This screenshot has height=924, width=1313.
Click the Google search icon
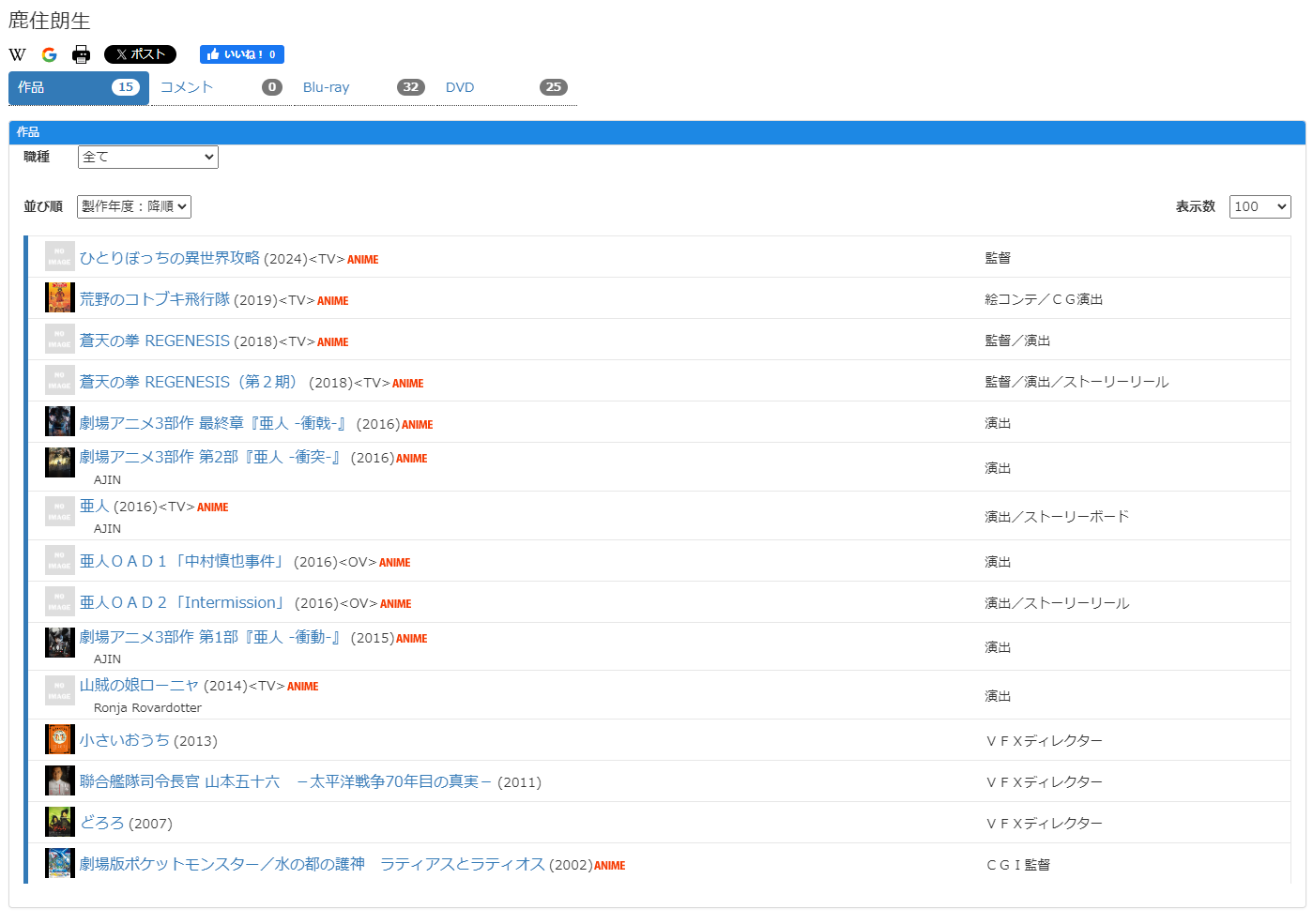pos(49,54)
